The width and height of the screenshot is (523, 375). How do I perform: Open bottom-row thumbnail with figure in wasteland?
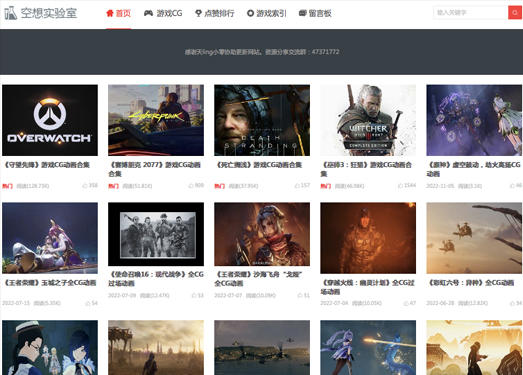tap(156, 348)
